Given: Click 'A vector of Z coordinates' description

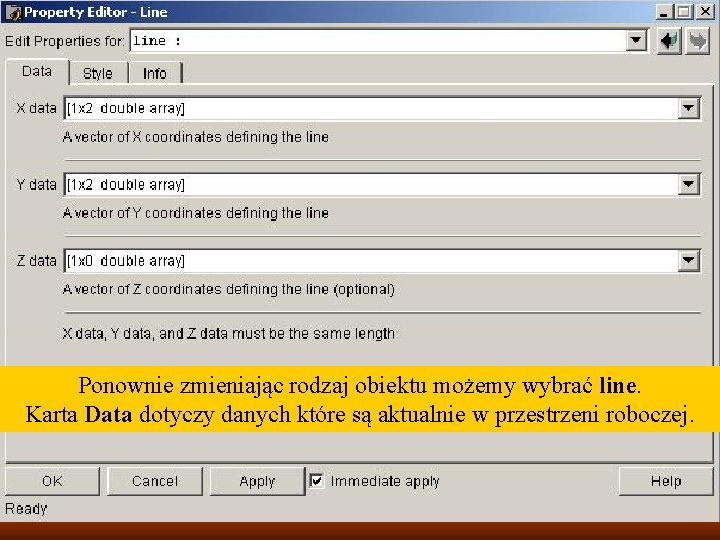Looking at the screenshot, I should click(x=229, y=289).
